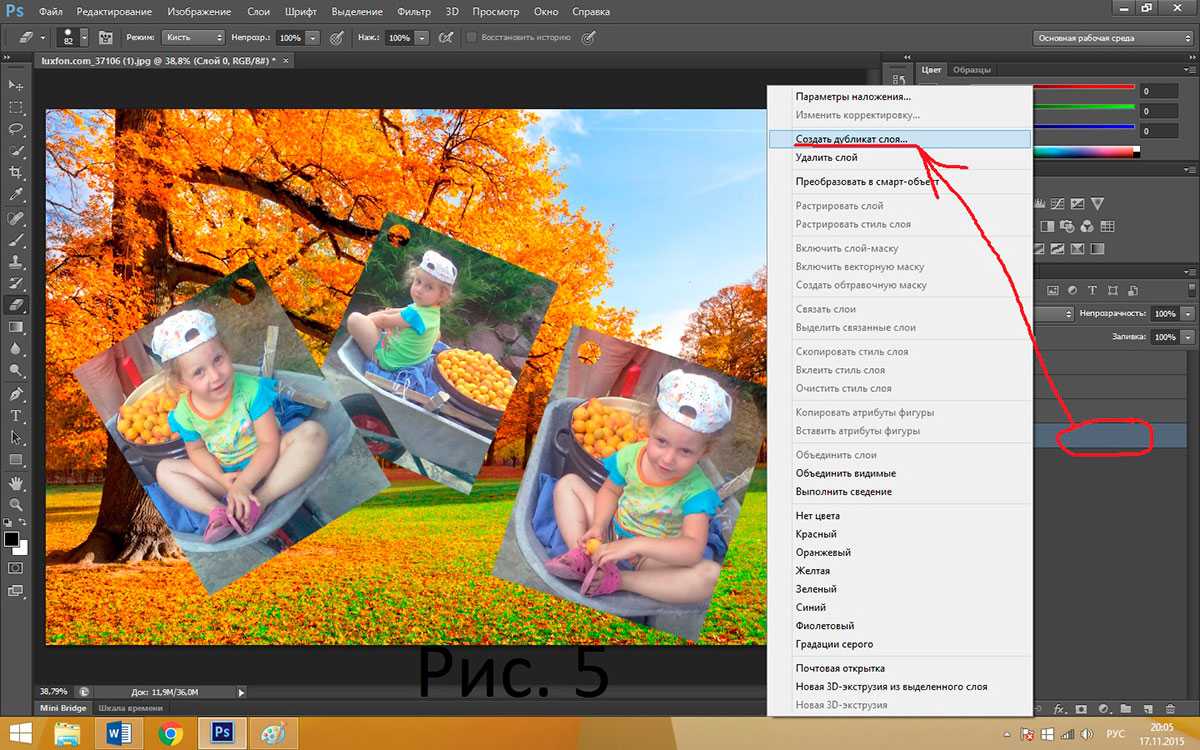Select the Move tool

(x=16, y=86)
